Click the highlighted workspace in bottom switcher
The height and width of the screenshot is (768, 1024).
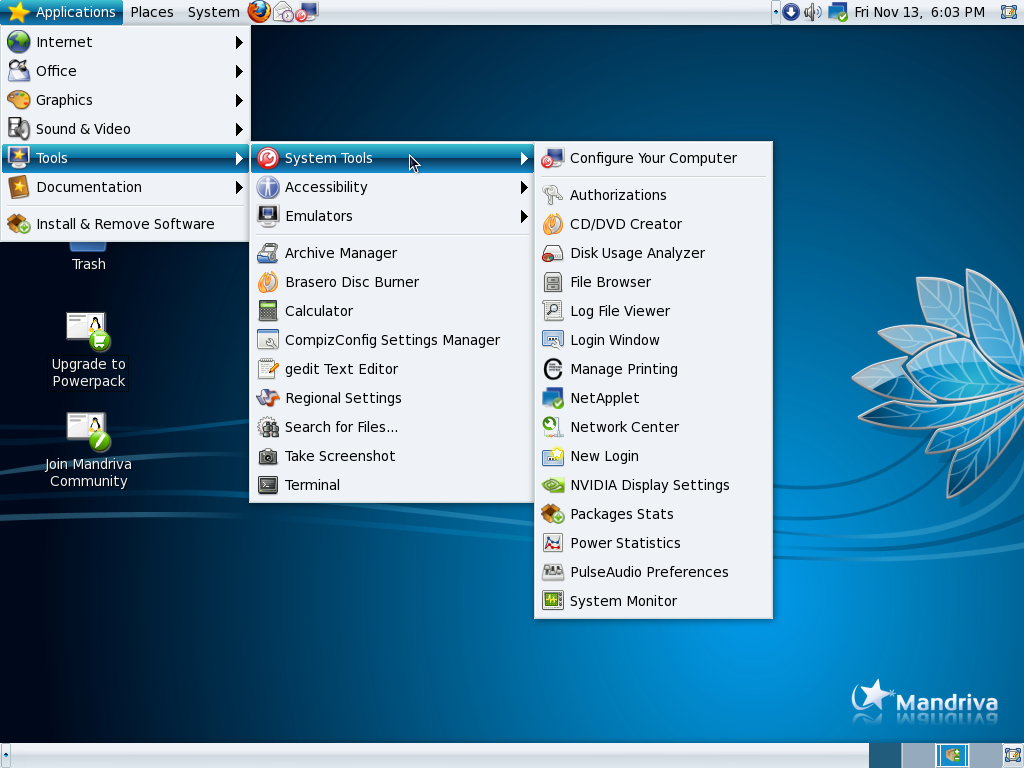(x=952, y=756)
